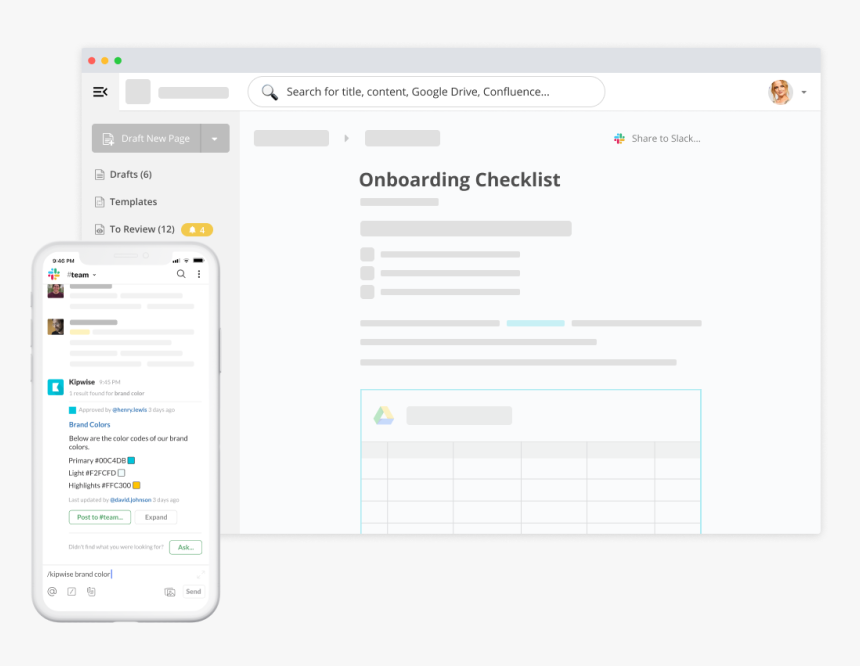Tick the third checklist checkbox in the document
This screenshot has height=666, width=860.
pyautogui.click(x=367, y=292)
